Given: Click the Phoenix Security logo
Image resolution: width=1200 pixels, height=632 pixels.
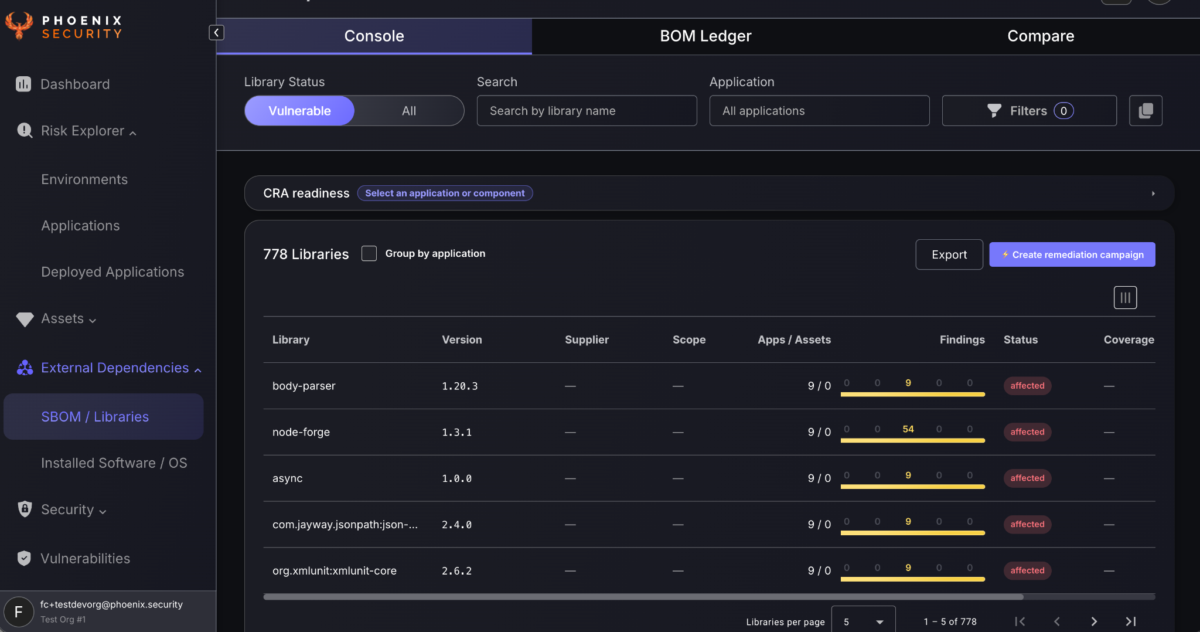Looking at the screenshot, I should [63, 25].
